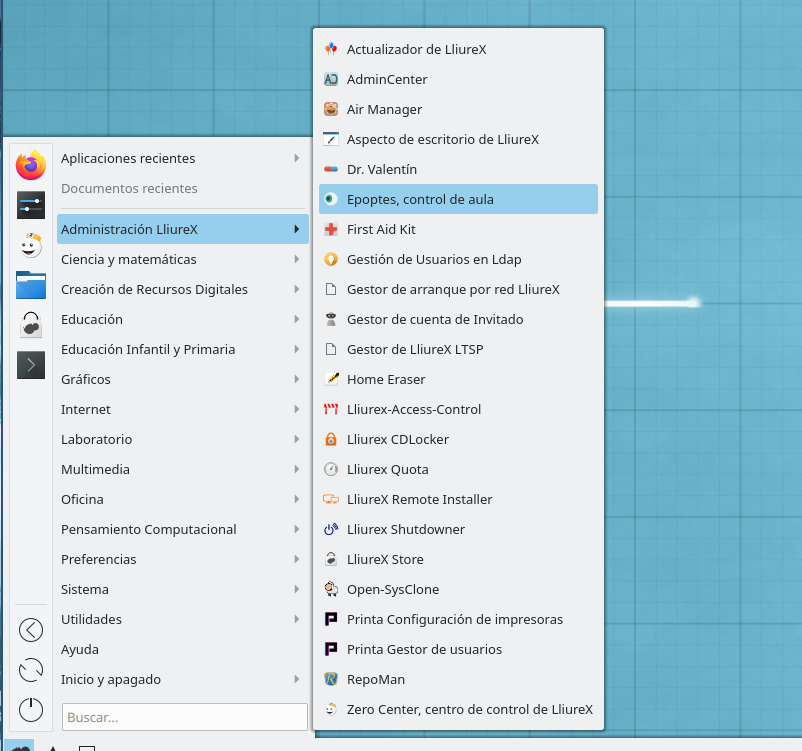Viewport: 802px width, 751px height.
Task: Open the file manager folder icon
Action: [31, 285]
